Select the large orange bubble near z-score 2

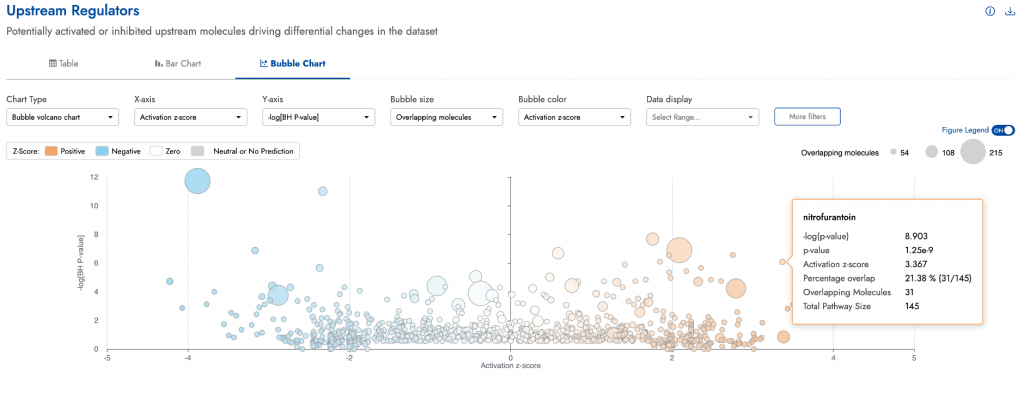tap(679, 251)
